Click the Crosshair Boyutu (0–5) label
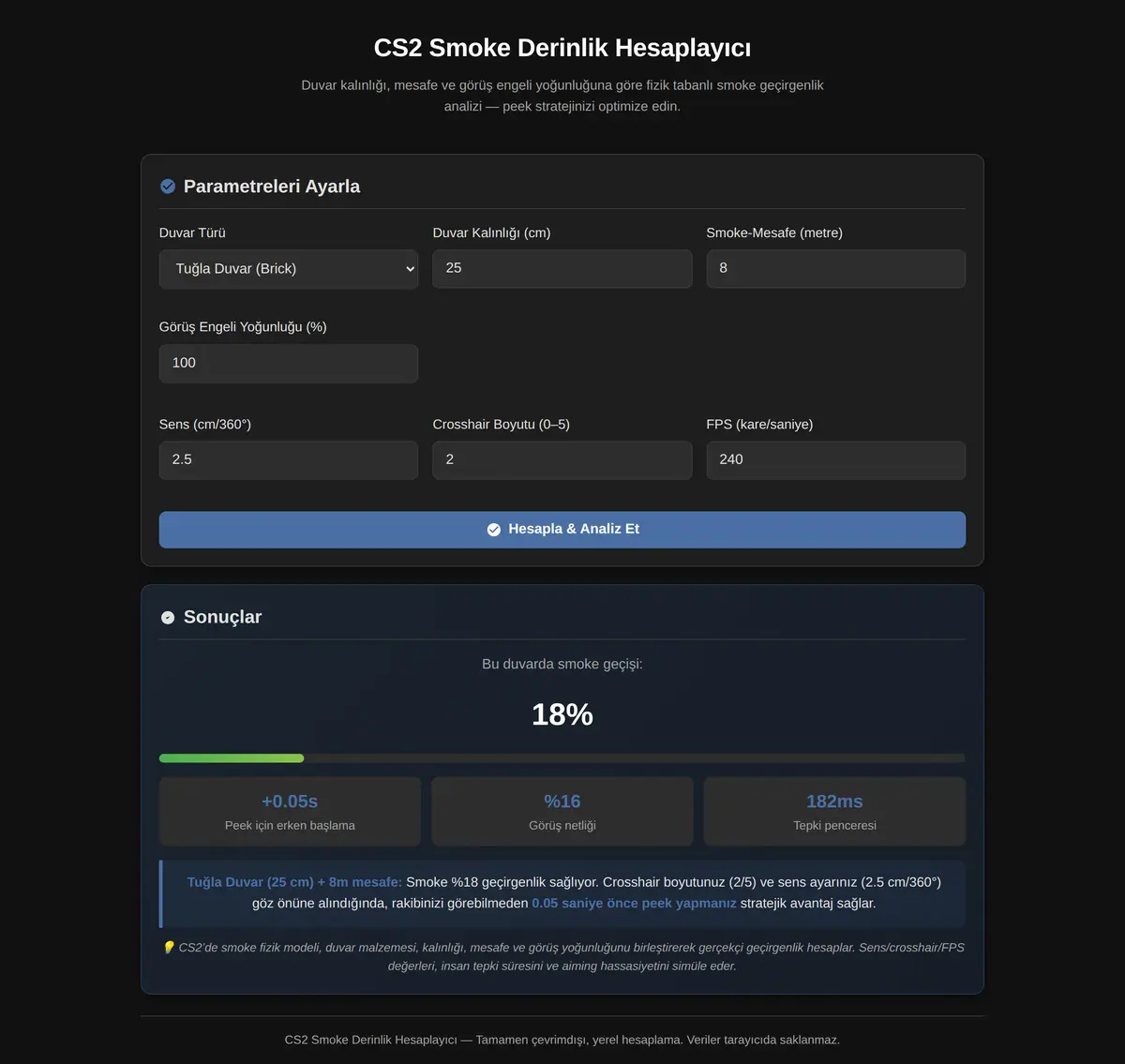Viewport: 1125px width, 1064px height. pos(502,425)
